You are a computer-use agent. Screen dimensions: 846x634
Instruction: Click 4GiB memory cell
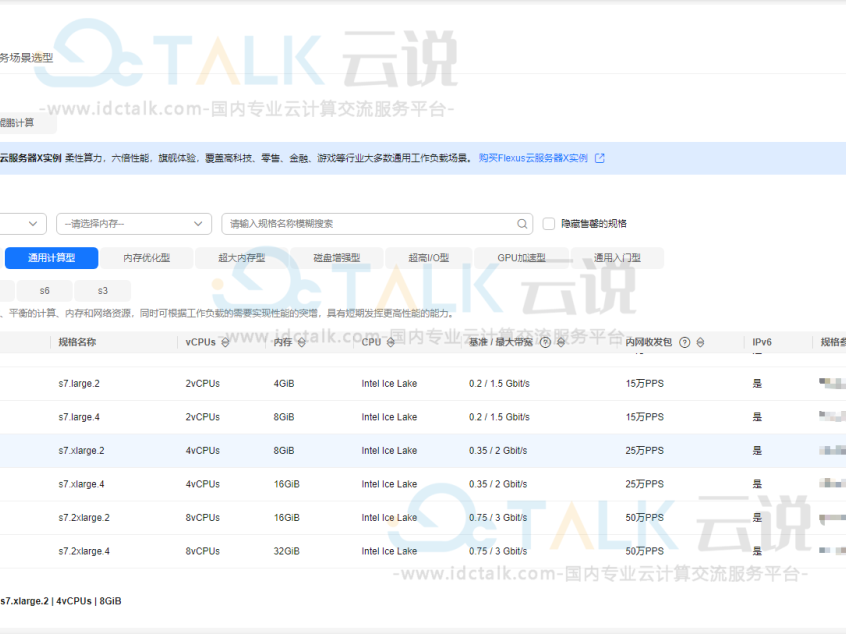pos(284,384)
